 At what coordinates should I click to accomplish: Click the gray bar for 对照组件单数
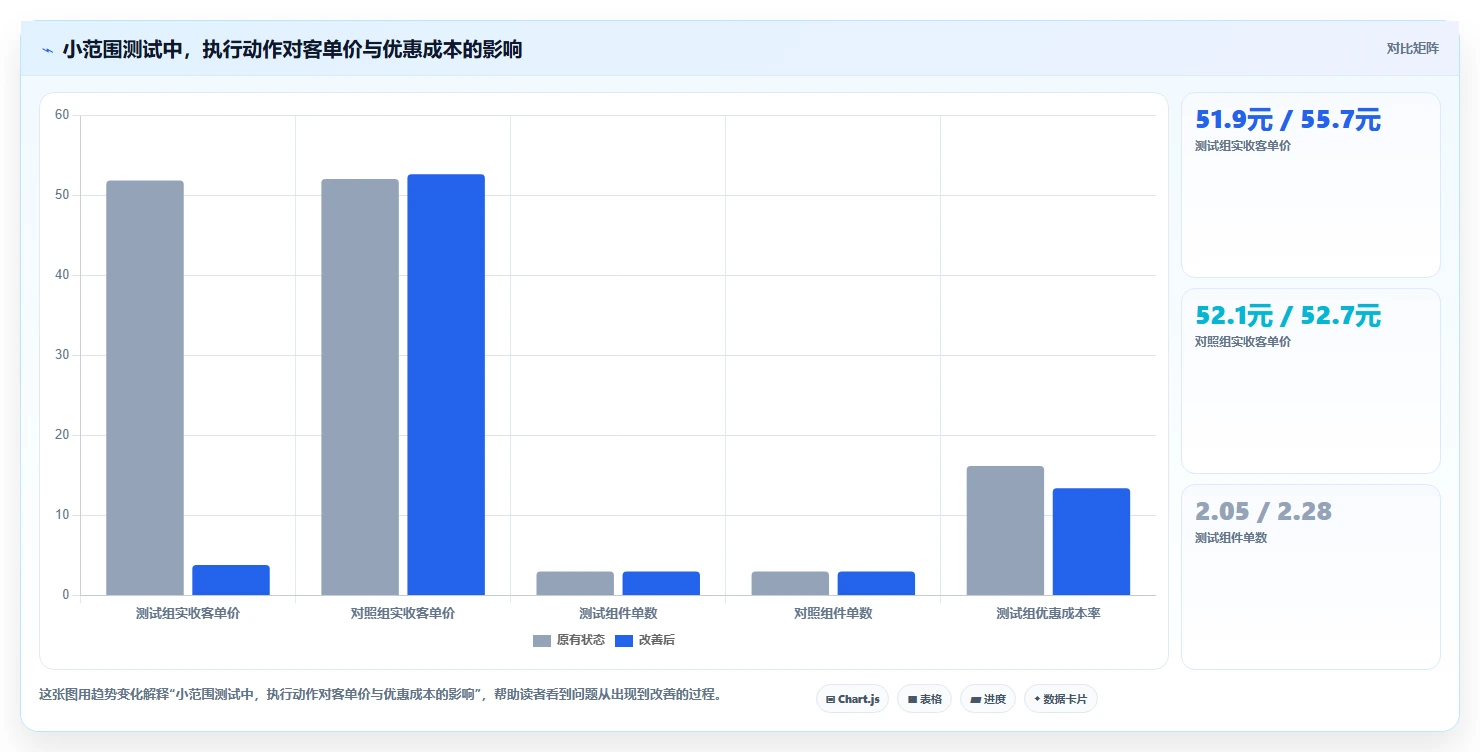[790, 583]
